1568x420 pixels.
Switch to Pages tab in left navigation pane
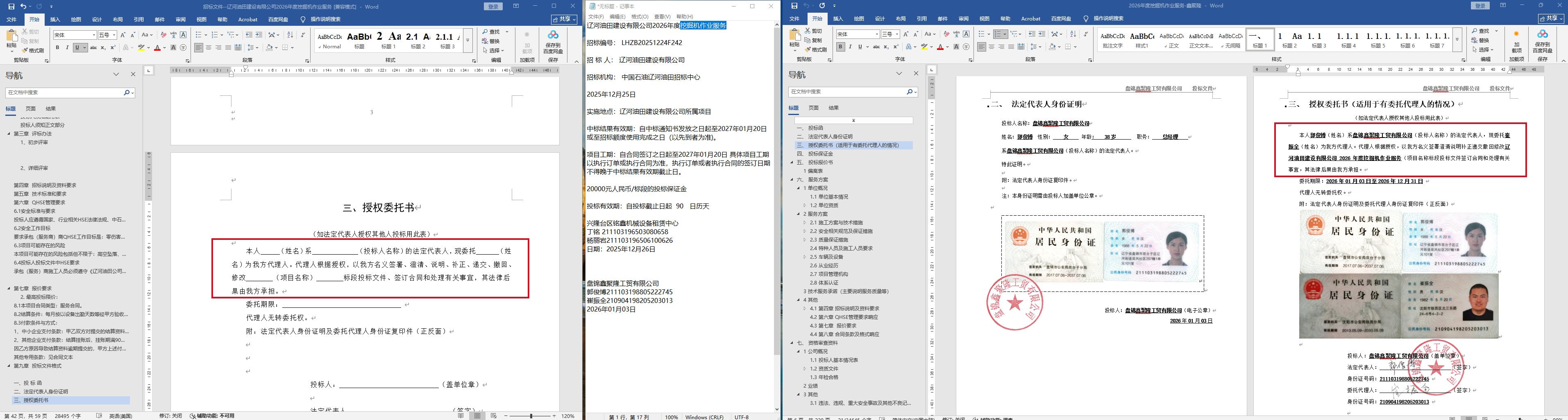click(30, 109)
